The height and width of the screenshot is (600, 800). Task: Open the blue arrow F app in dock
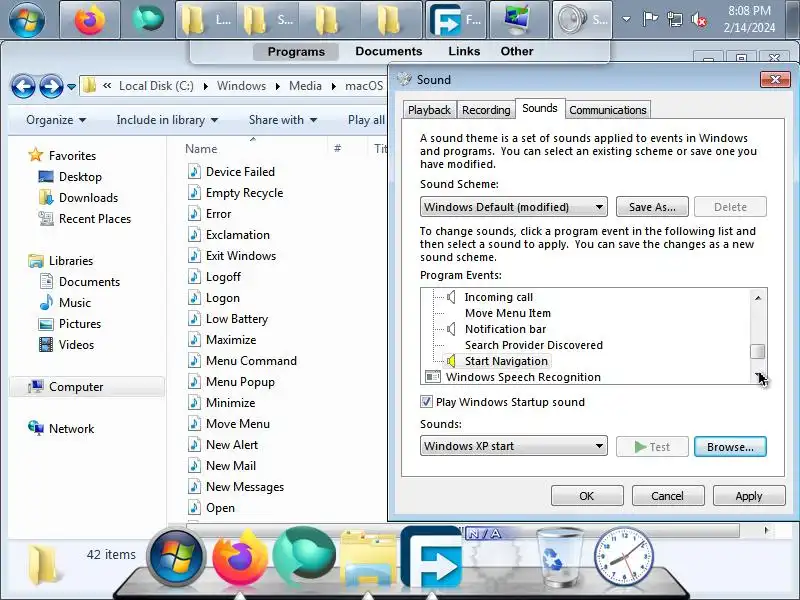(432, 557)
